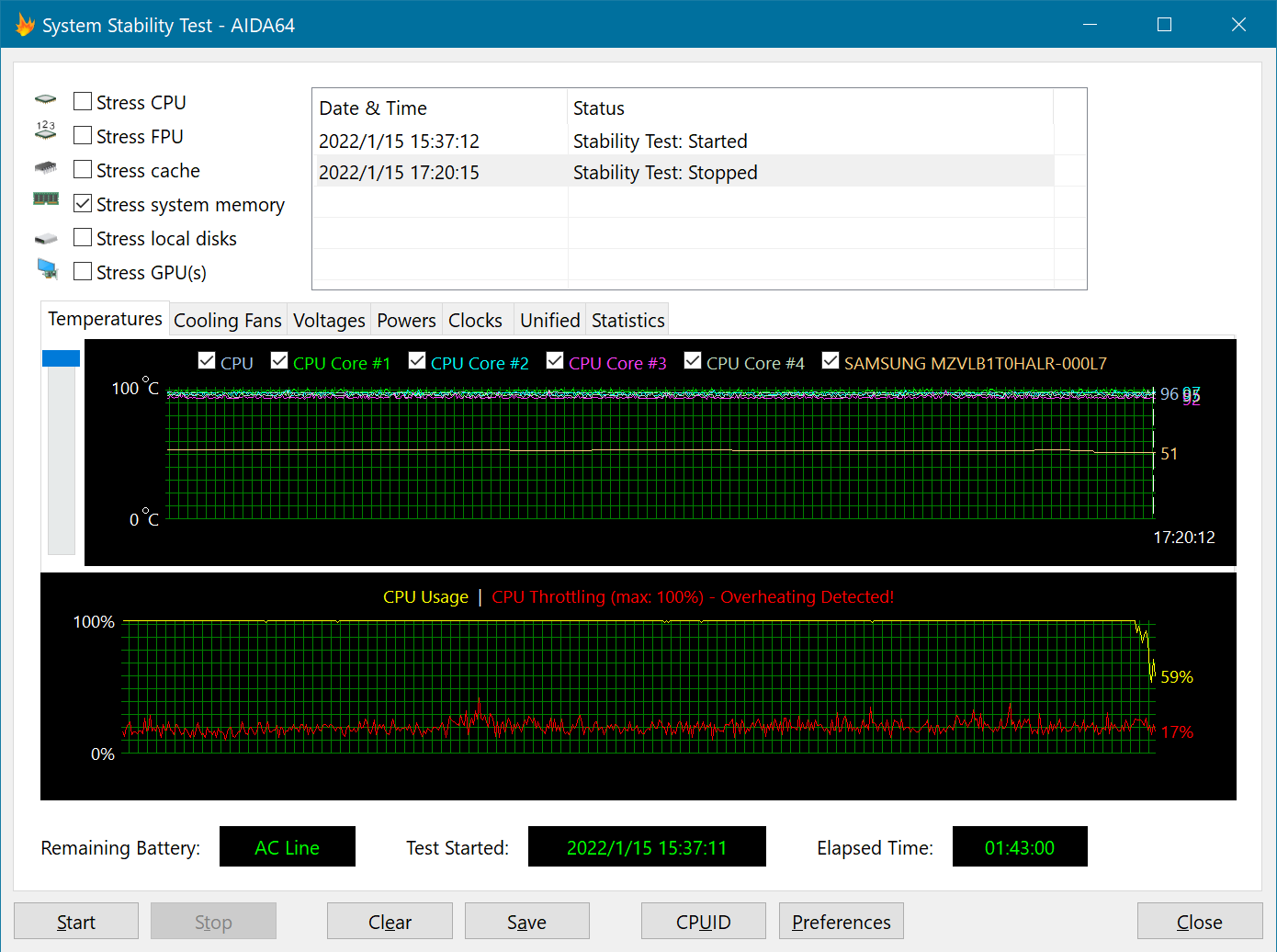Click the 2022/1/15 17:20:15 timestamp cell
Image resolution: width=1277 pixels, height=952 pixels.
399,172
